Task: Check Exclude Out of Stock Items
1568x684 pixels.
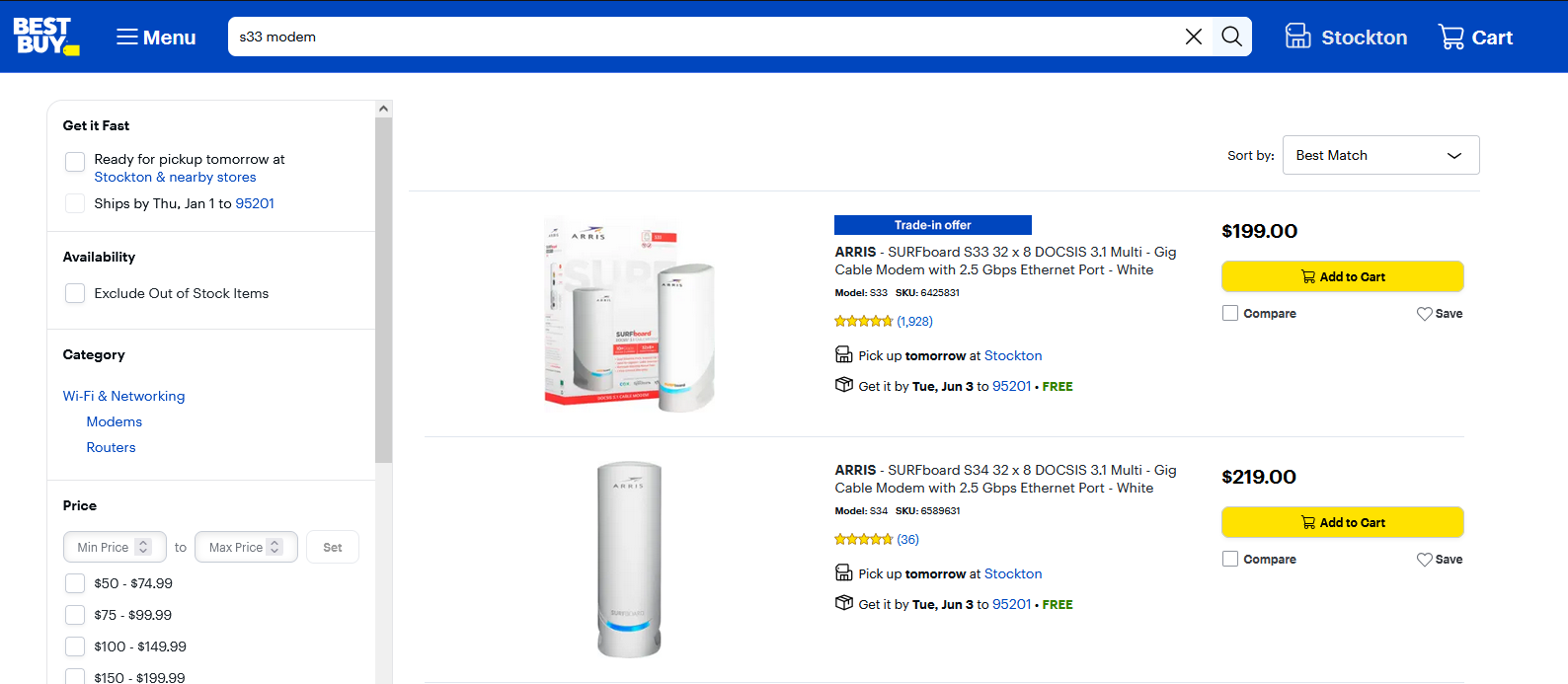Action: click(75, 293)
